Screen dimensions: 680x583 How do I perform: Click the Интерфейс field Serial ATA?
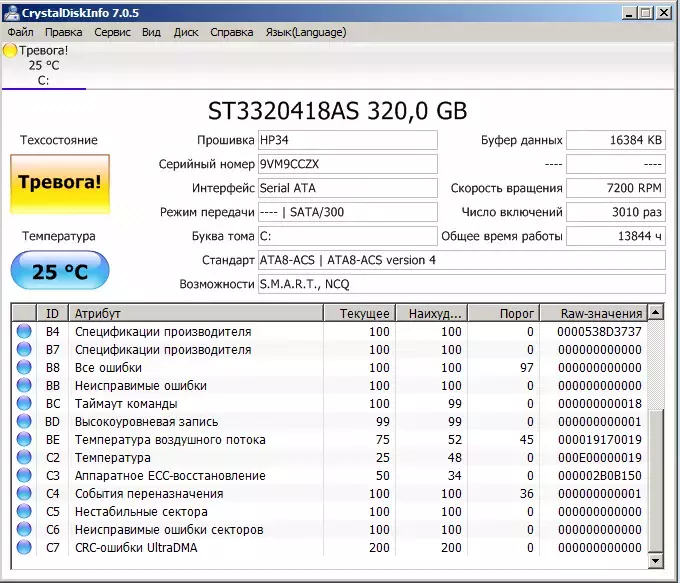click(x=347, y=188)
